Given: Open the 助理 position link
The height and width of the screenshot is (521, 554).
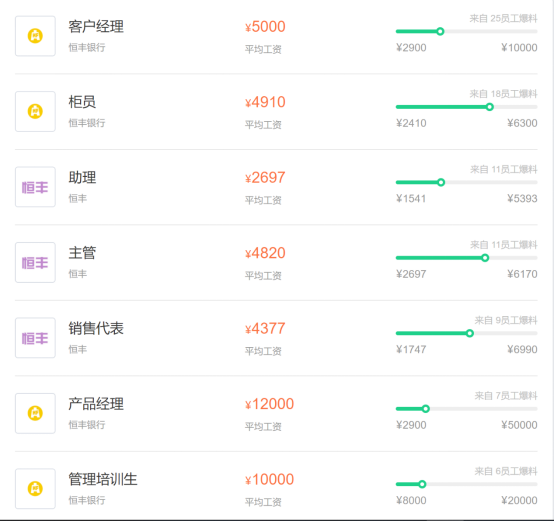Looking at the screenshot, I should click(x=82, y=177).
